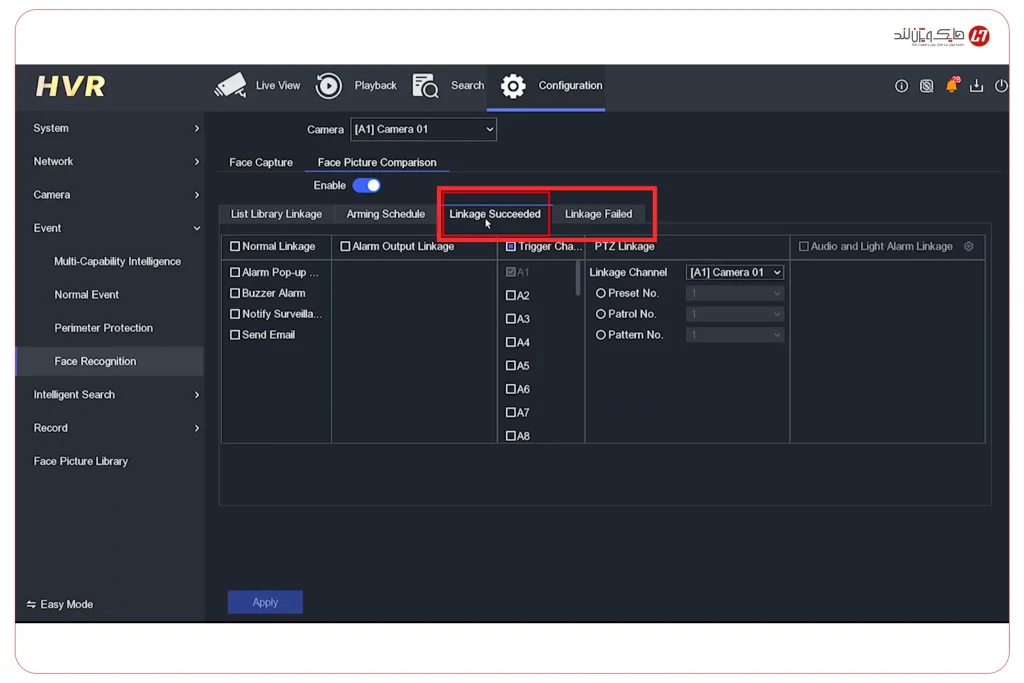Check the Buzzer Alarm checkbox
This screenshot has height=683, width=1024.
coord(235,293)
